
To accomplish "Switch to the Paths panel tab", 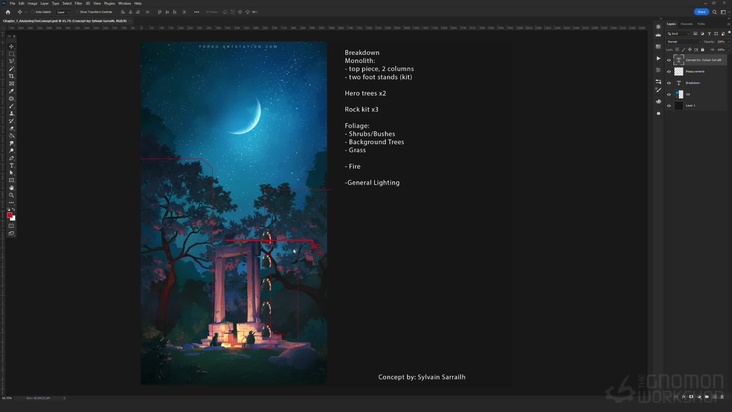I will (x=701, y=24).
